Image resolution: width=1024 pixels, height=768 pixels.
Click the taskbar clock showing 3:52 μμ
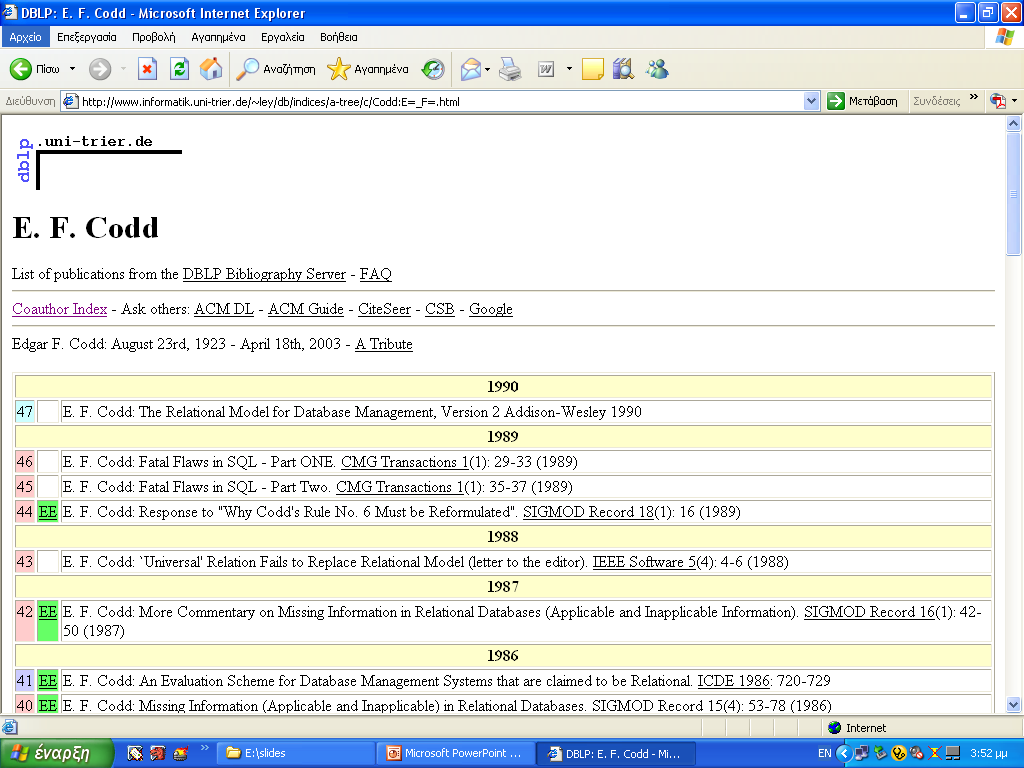coord(991,754)
